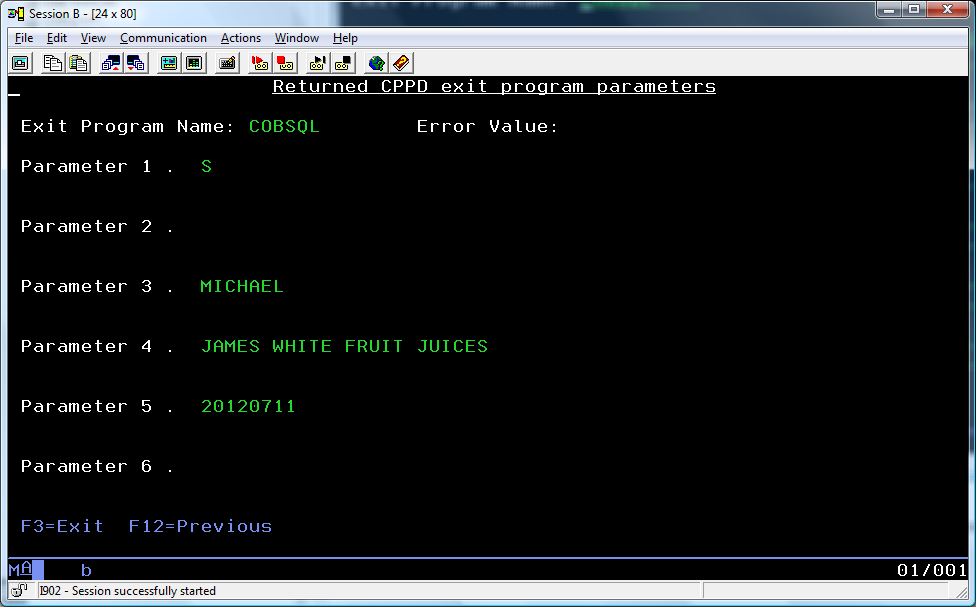
Task: Open the Keyboard remap toolbar icon
Action: click(227, 63)
